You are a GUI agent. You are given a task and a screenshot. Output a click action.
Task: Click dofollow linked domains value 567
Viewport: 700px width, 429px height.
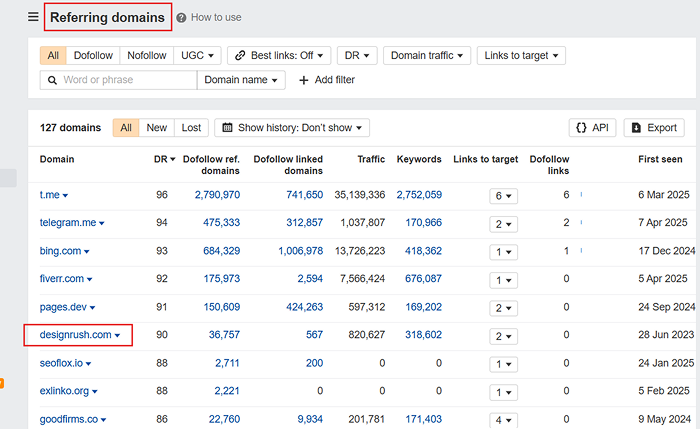tap(314, 335)
